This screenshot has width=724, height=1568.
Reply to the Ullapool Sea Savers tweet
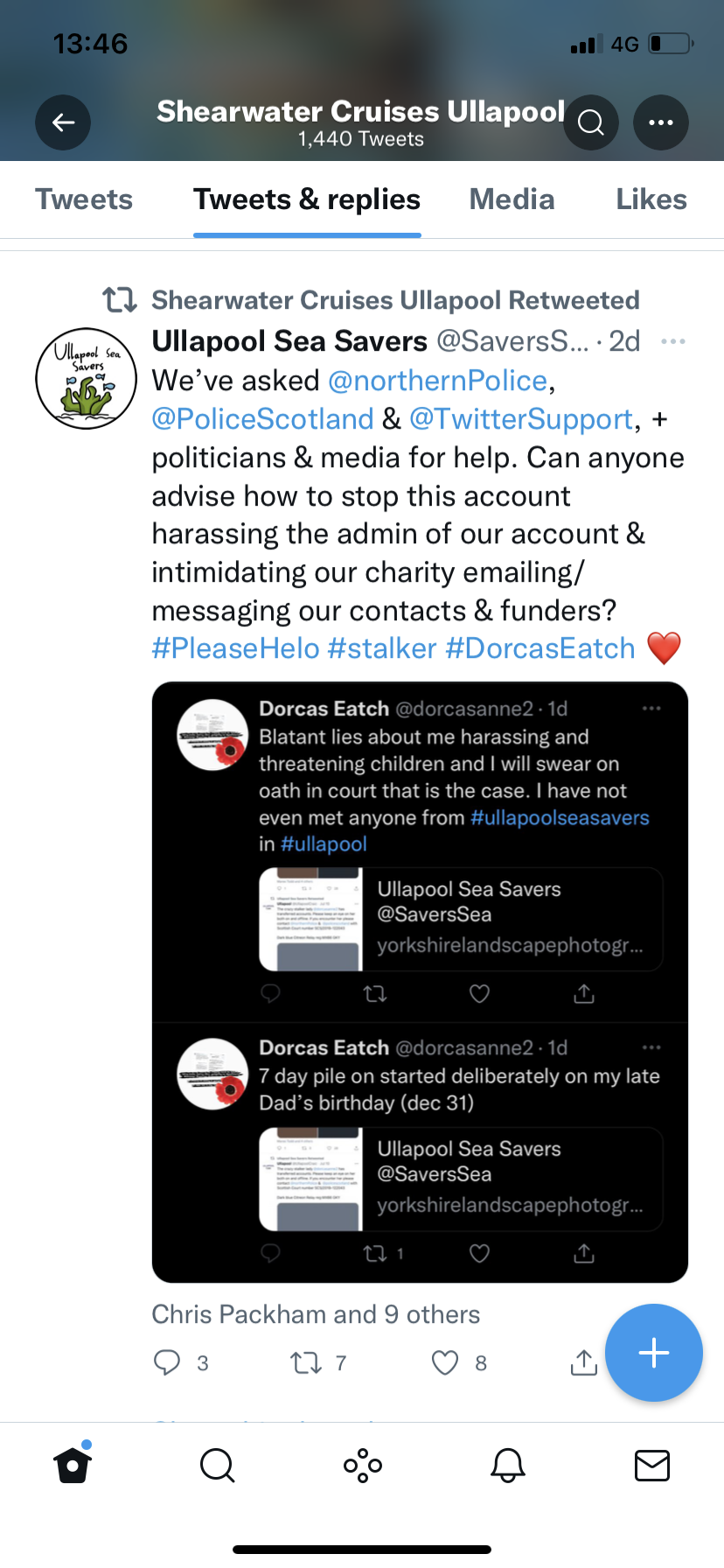[x=167, y=1362]
